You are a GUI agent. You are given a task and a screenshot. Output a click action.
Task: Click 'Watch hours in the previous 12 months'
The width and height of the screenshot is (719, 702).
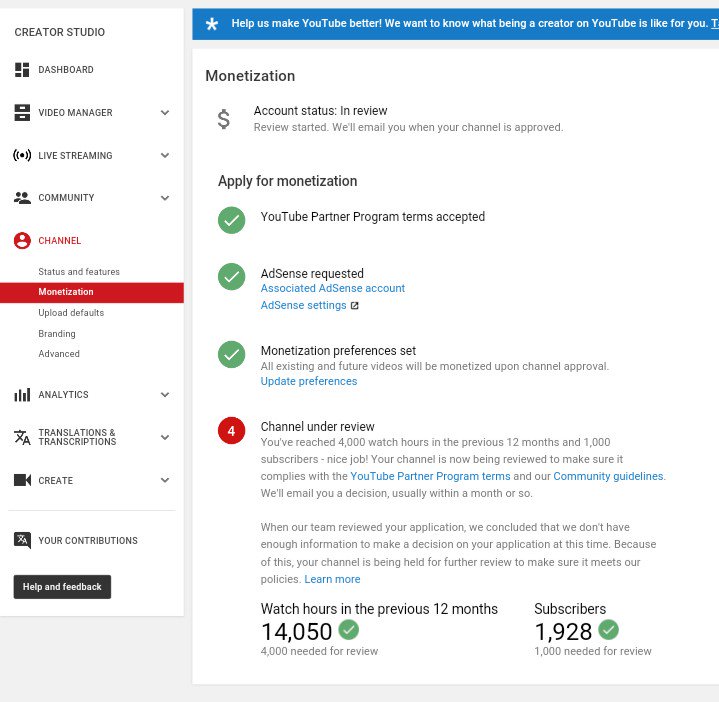(379, 609)
